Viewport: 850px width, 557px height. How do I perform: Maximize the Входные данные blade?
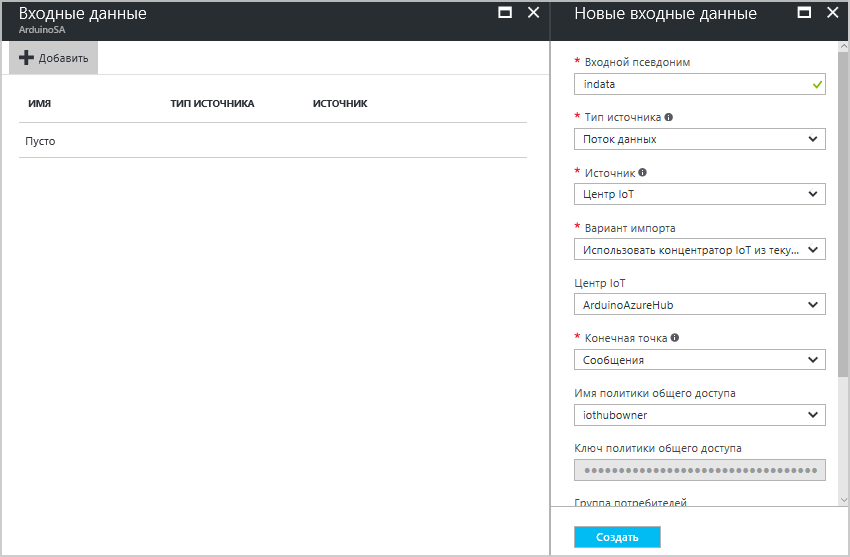coord(505,12)
